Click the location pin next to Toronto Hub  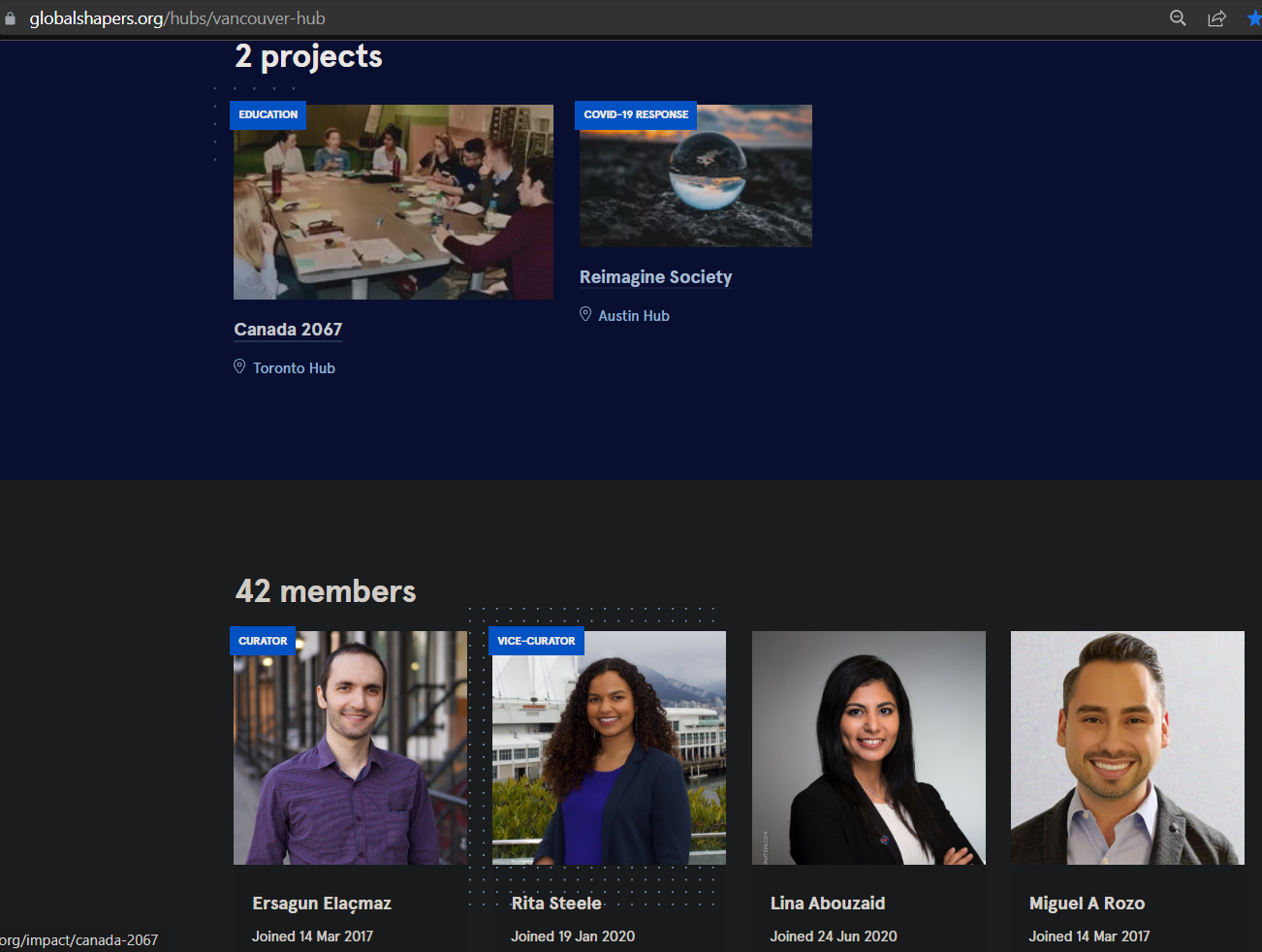[239, 366]
